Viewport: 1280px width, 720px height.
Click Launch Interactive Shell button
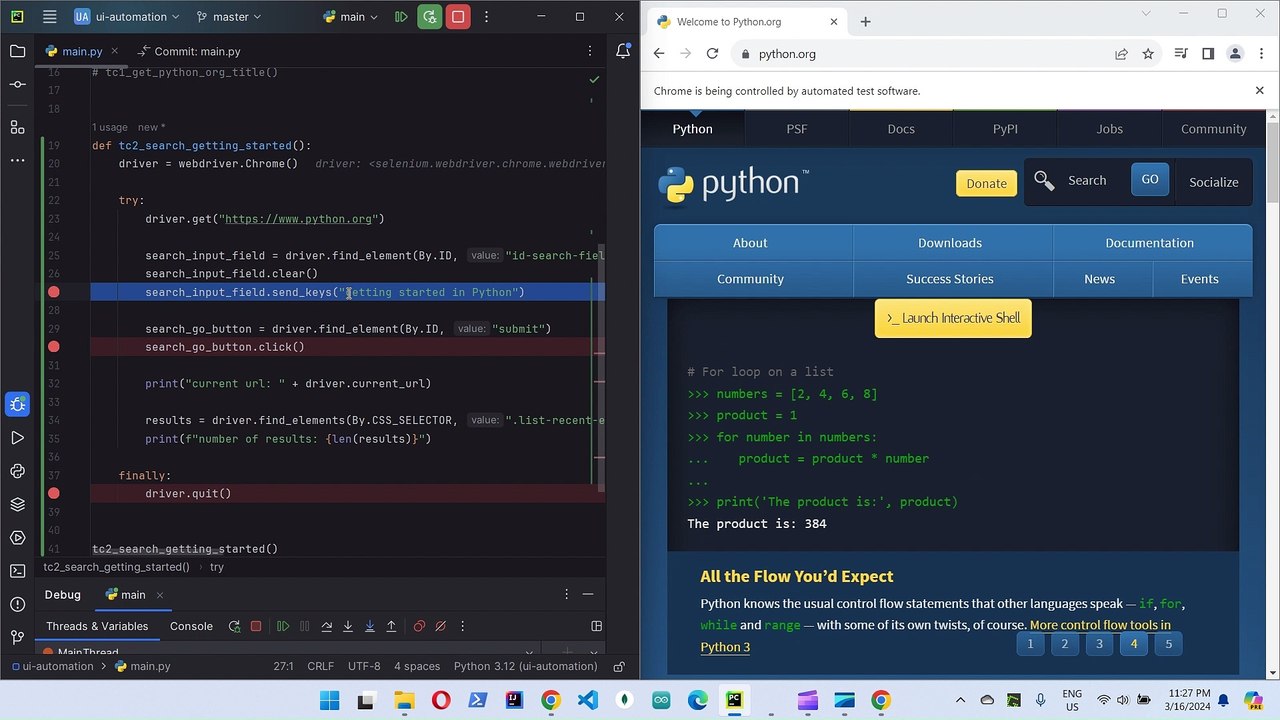953,318
